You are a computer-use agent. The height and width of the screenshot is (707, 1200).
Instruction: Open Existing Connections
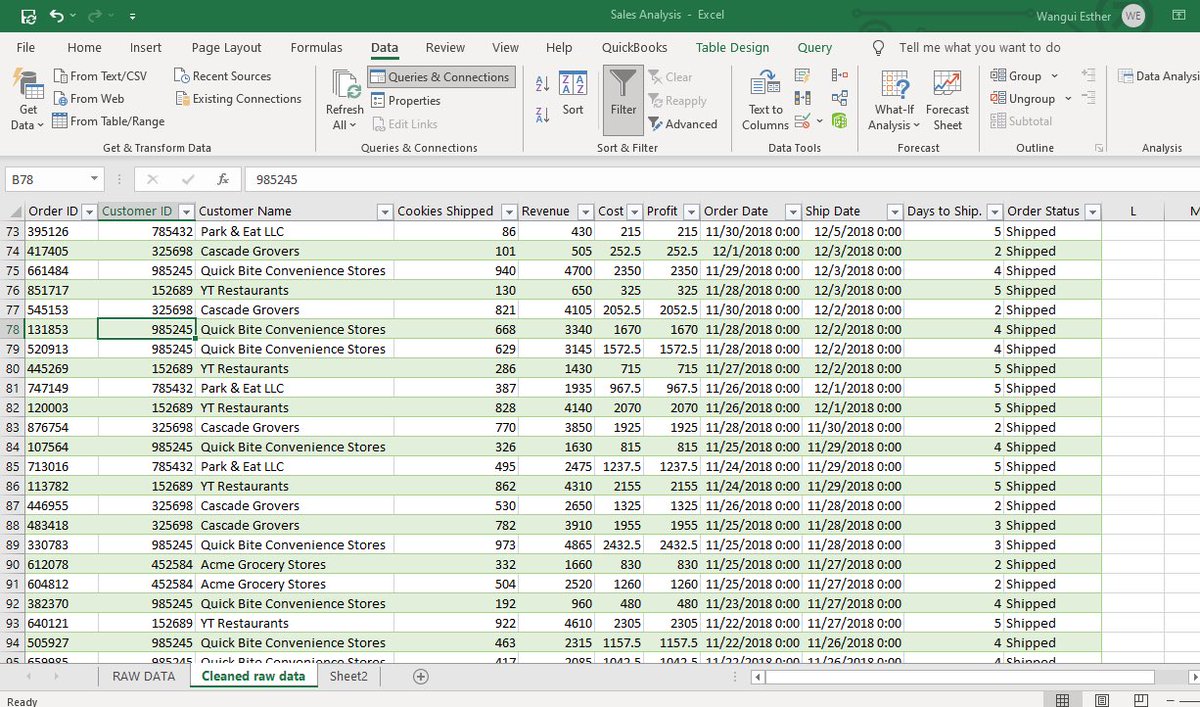(239, 99)
